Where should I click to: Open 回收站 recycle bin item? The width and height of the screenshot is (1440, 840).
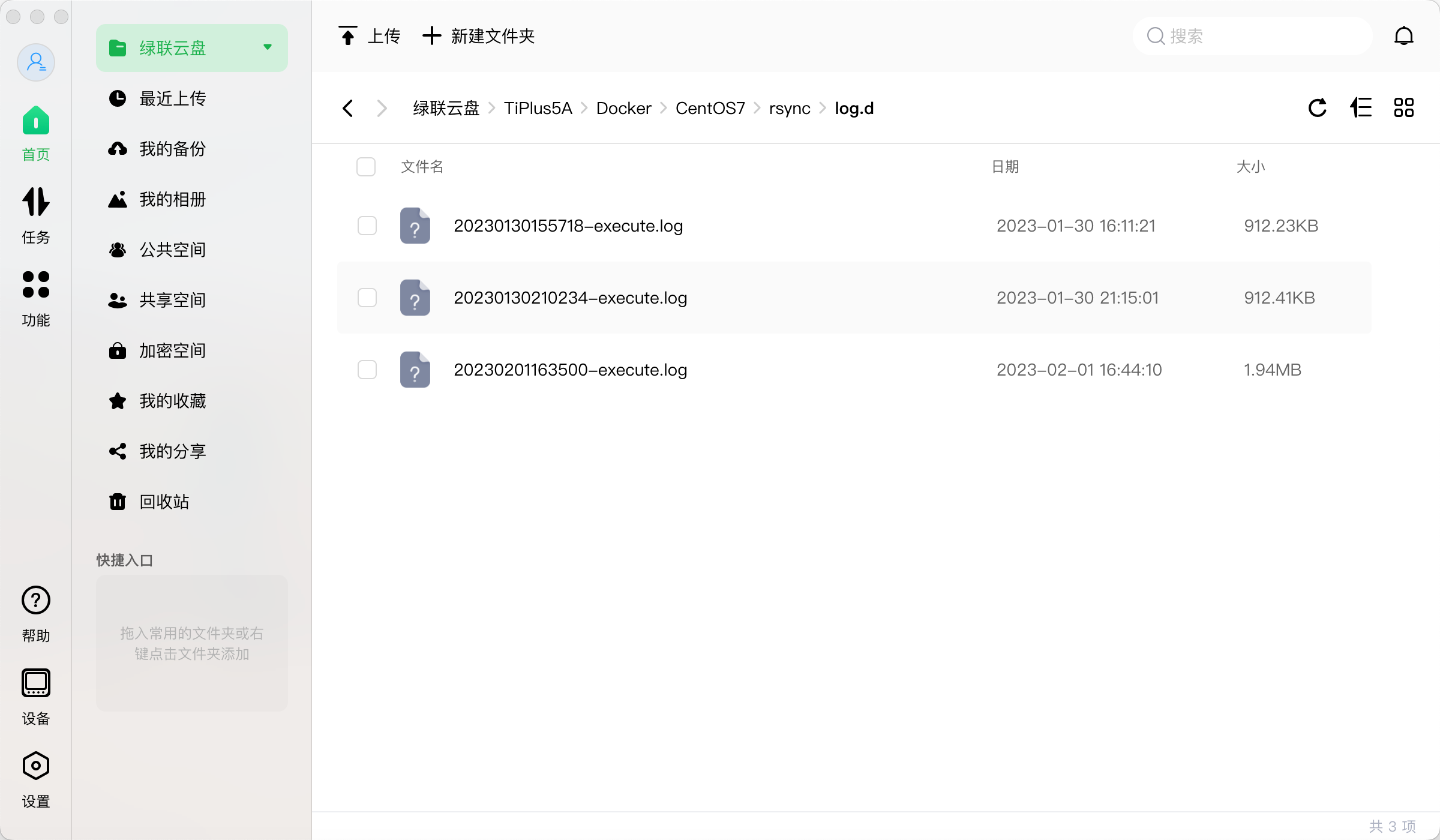click(164, 502)
